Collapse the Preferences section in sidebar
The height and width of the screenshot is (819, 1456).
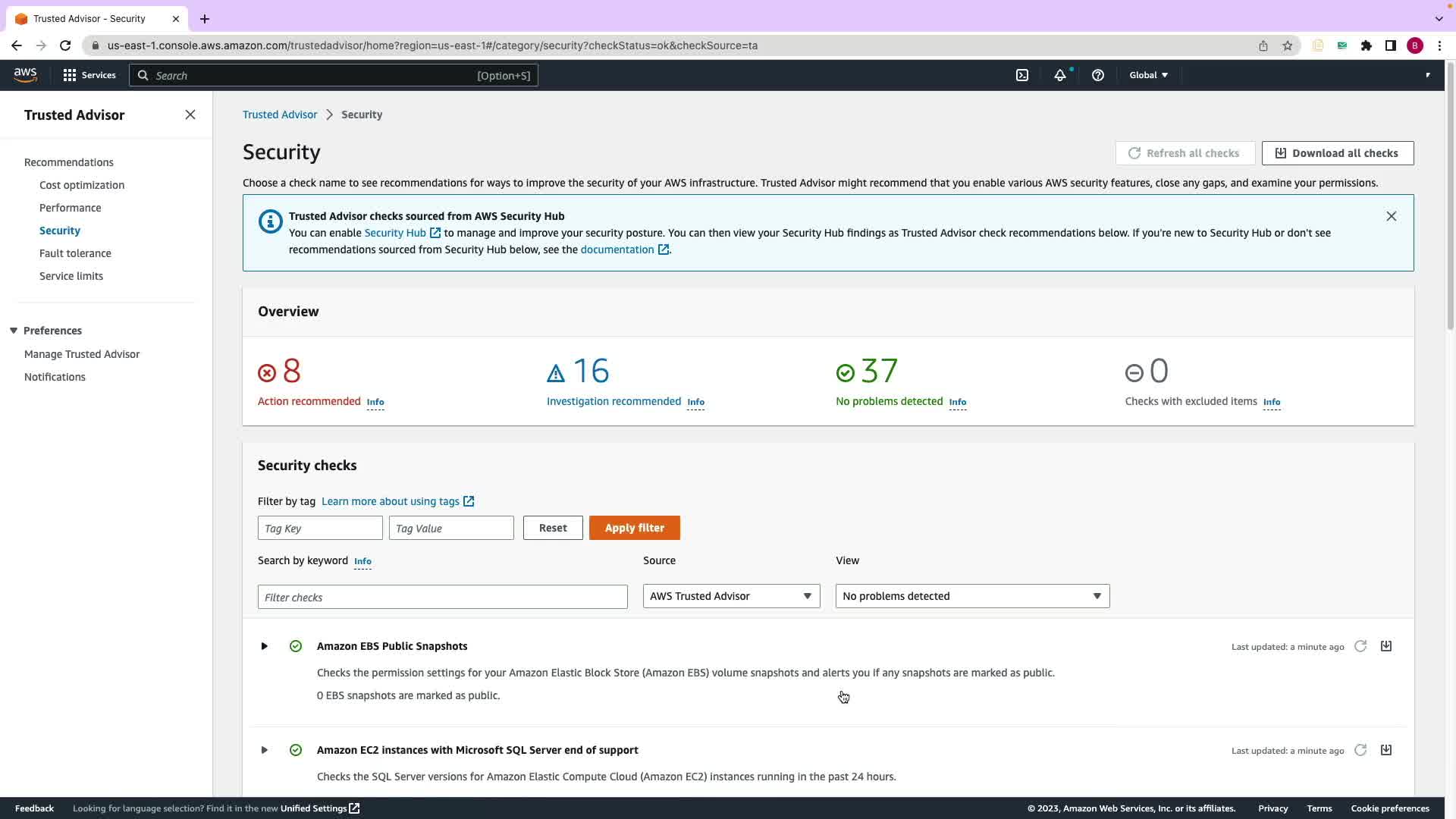click(14, 331)
